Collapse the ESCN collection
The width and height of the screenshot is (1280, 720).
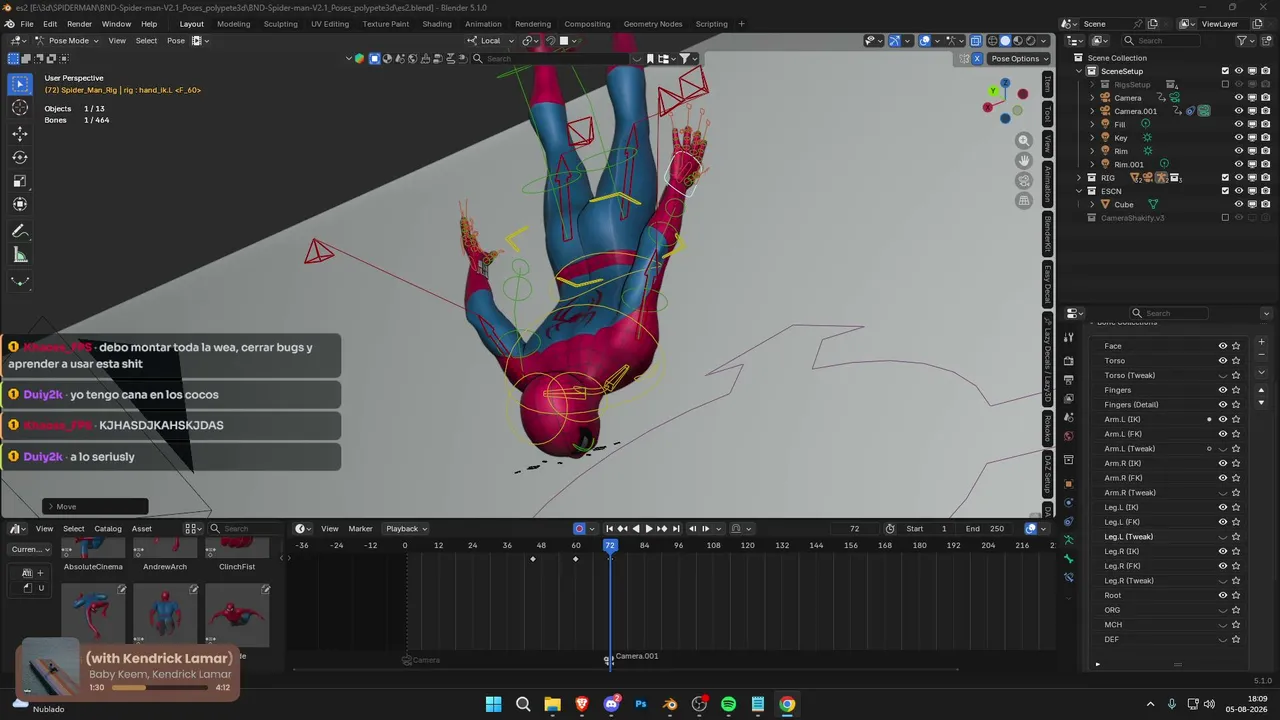pos(1079,191)
